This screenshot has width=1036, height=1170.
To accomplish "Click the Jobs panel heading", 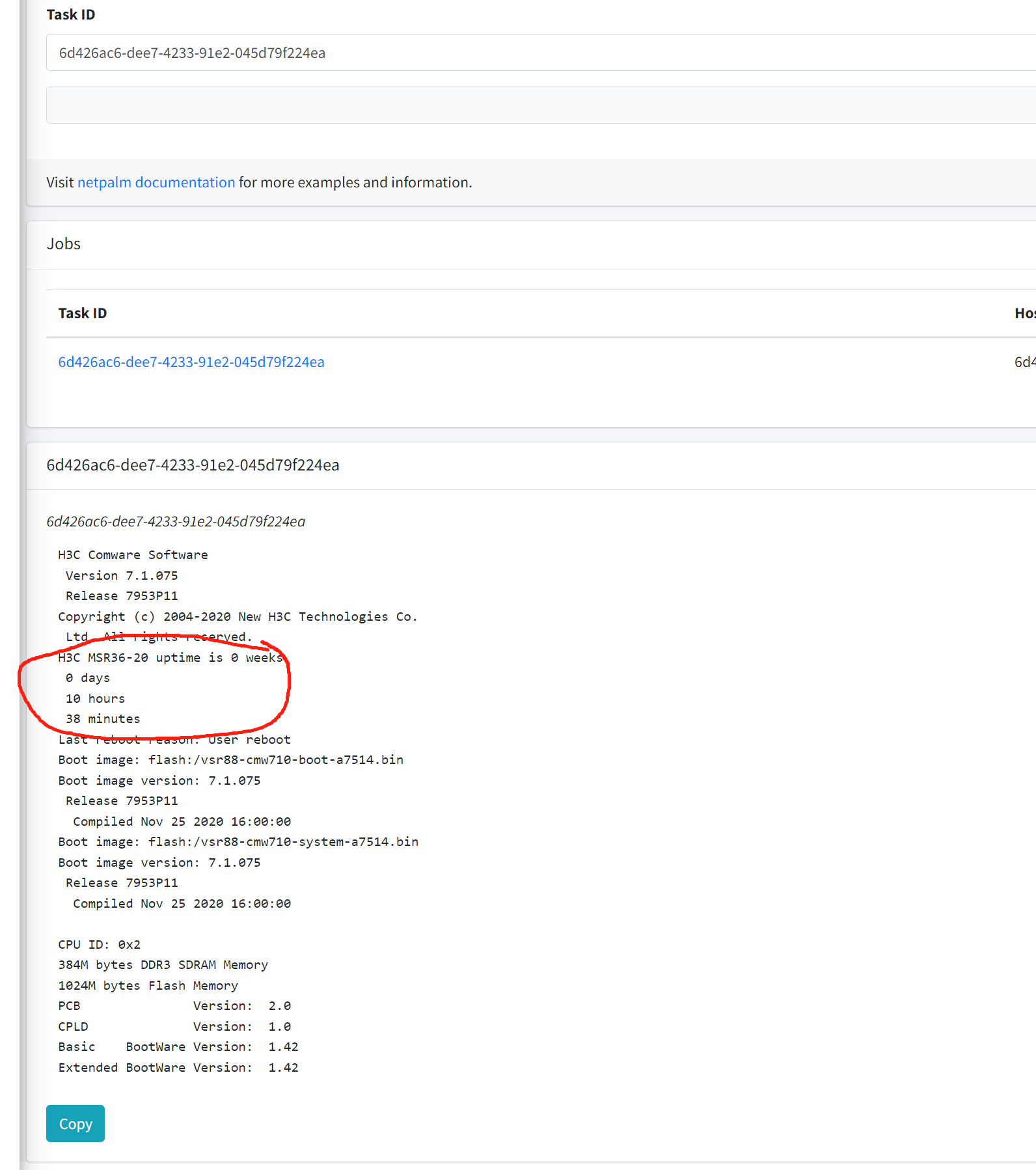I will coord(64,243).
